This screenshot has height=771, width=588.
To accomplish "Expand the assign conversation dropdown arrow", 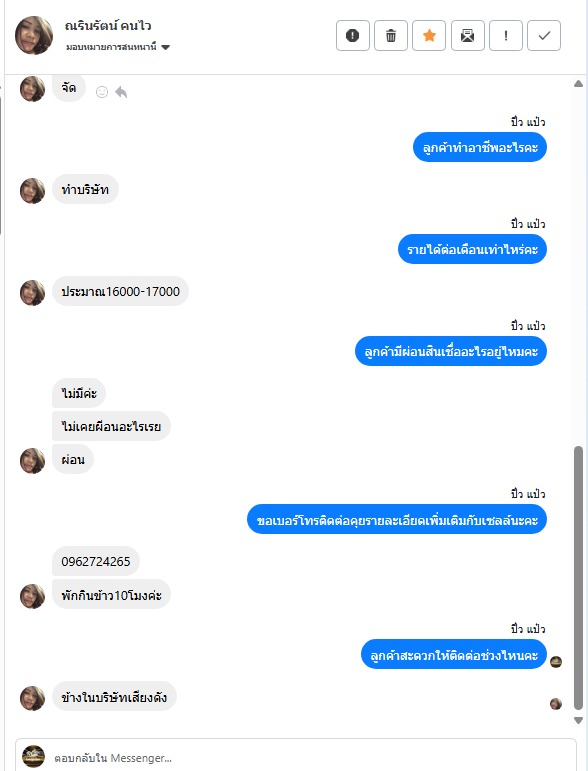I will (x=166, y=48).
